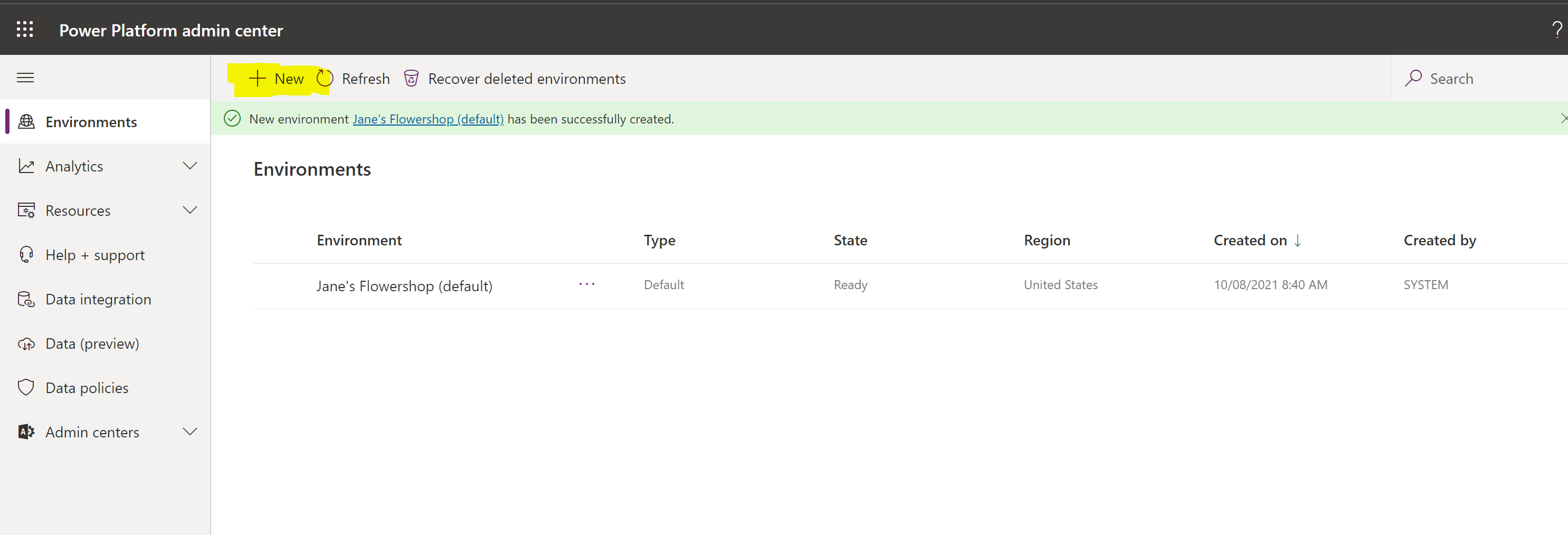Sort by Region column header
The image size is (1568, 535).
click(1047, 241)
